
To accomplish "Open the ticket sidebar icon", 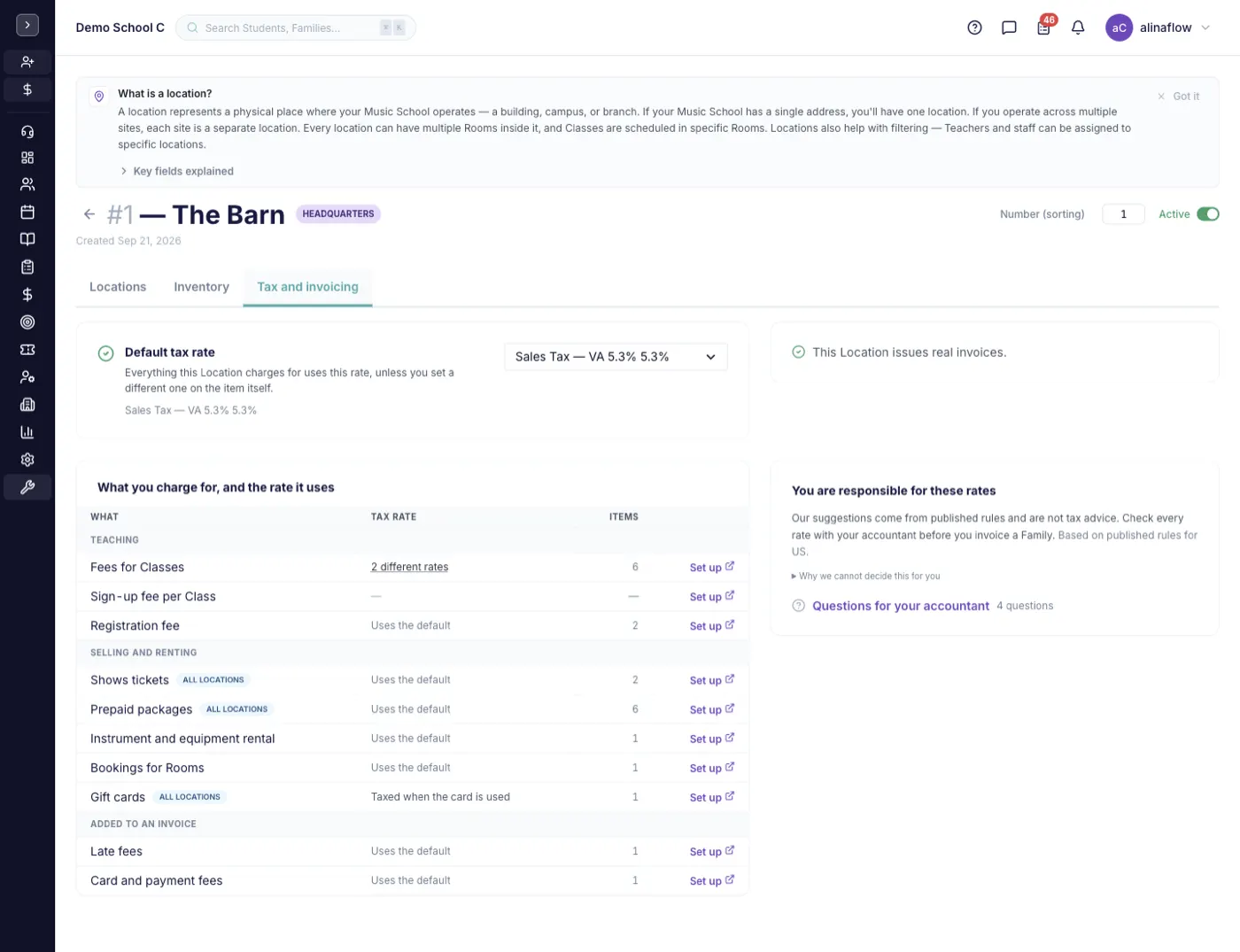I will point(27,350).
